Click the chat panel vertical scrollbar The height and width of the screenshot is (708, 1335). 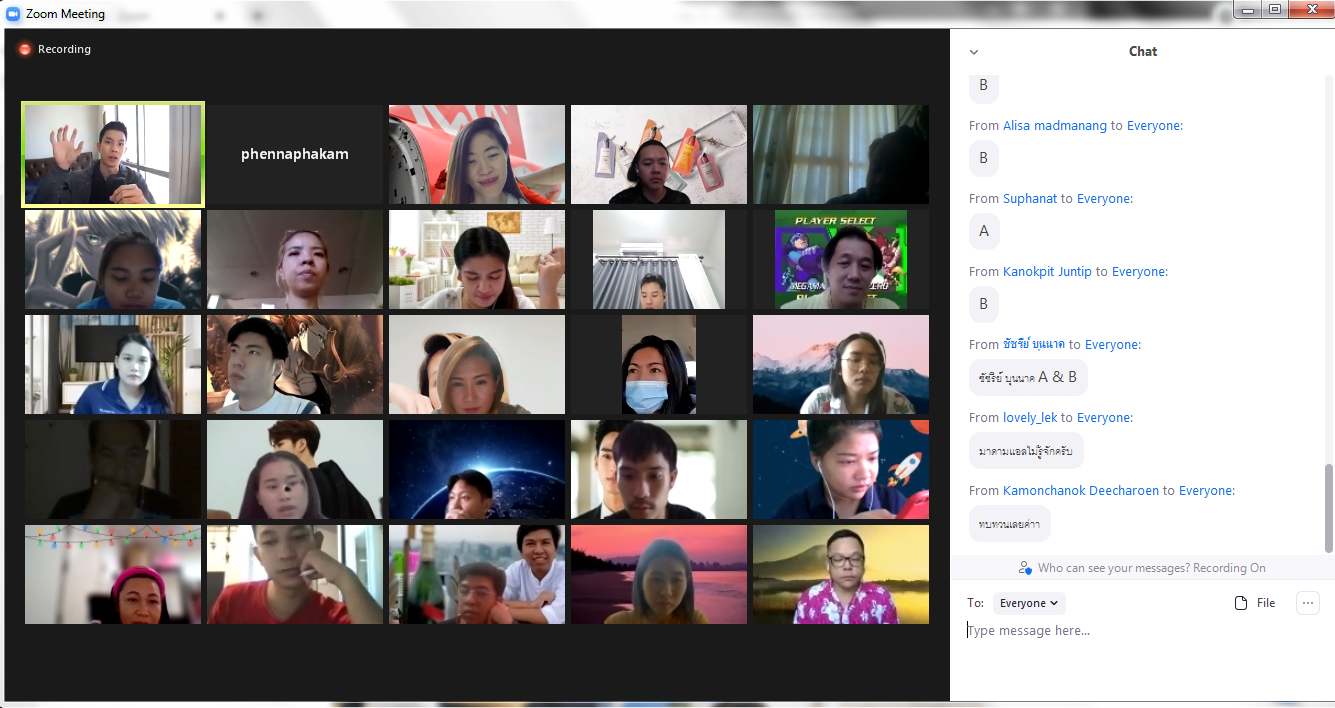[x=1328, y=508]
